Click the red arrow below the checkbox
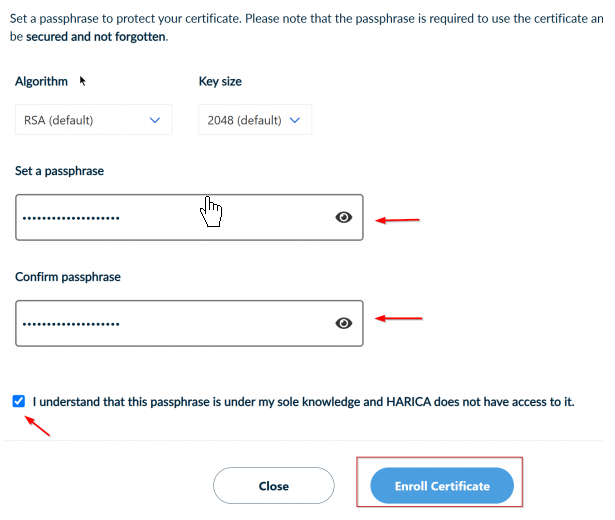 coord(37,426)
